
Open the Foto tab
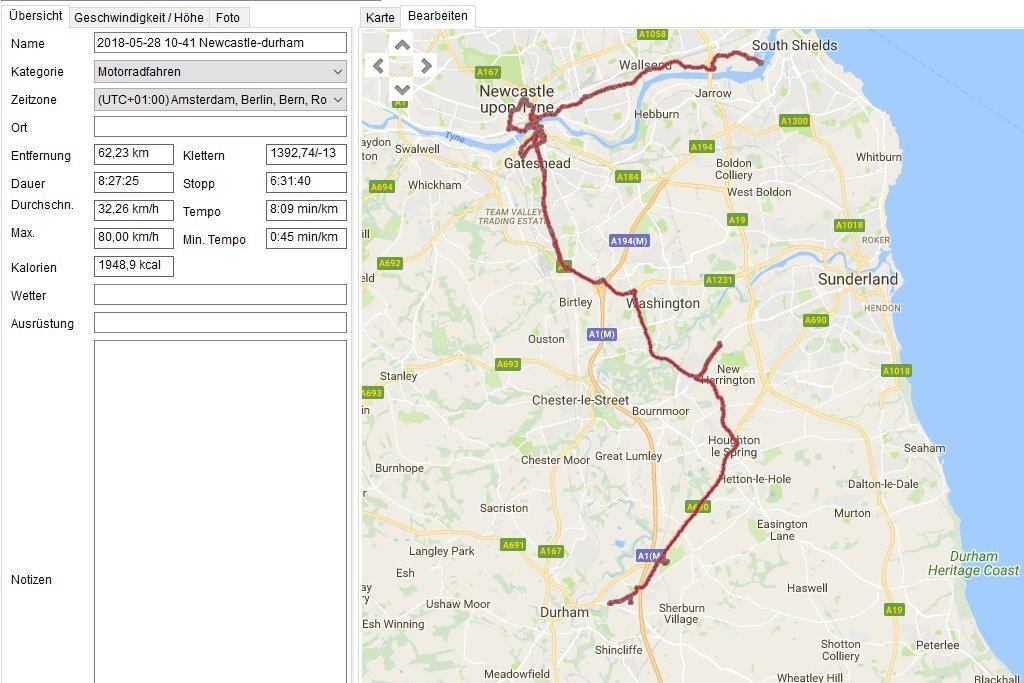(x=228, y=17)
